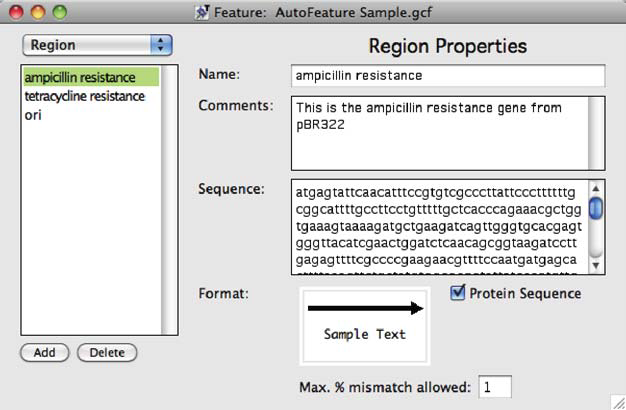Click the blue Sequence scrollbar thumb
The image size is (626, 410).
(596, 208)
